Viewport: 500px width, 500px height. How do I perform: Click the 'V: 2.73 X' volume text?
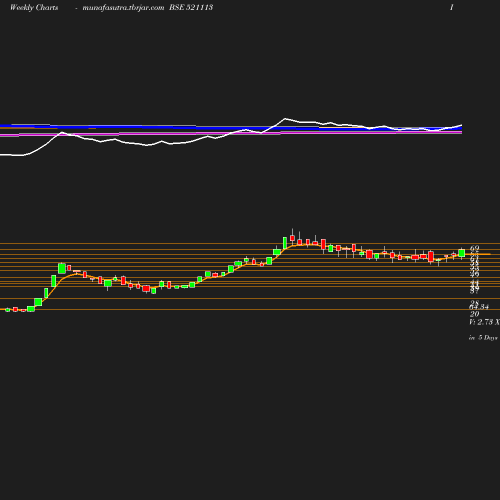484,322
